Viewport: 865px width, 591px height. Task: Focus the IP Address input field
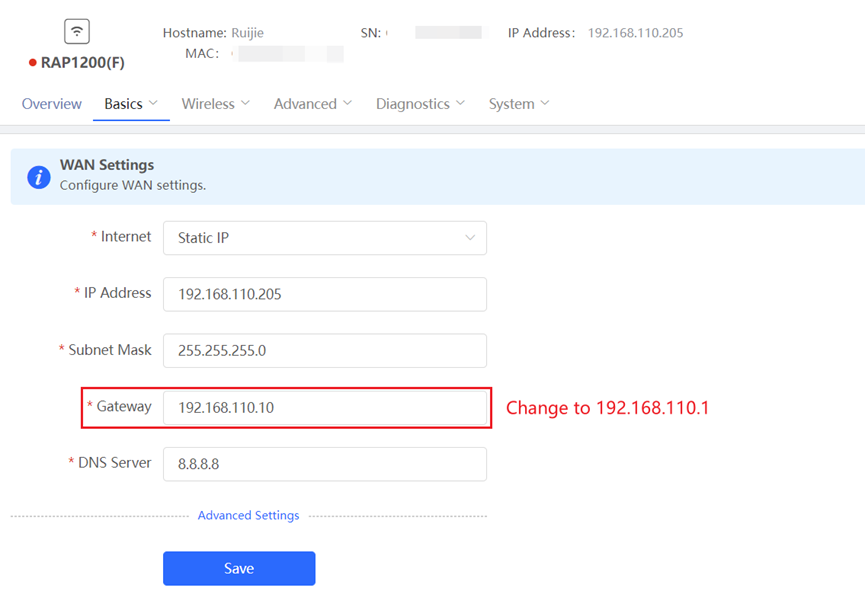click(325, 294)
